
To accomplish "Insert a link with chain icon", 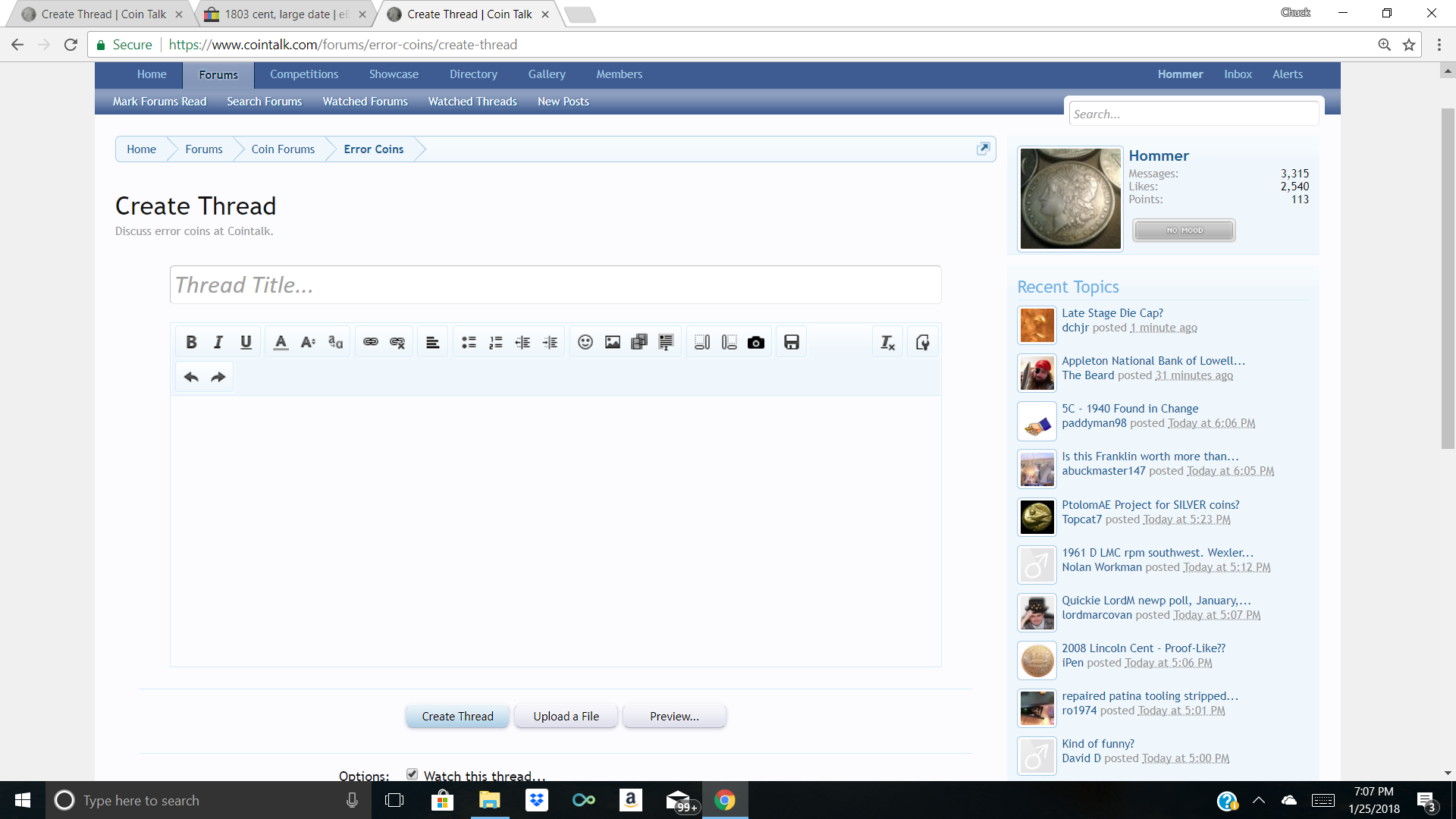I will point(370,342).
